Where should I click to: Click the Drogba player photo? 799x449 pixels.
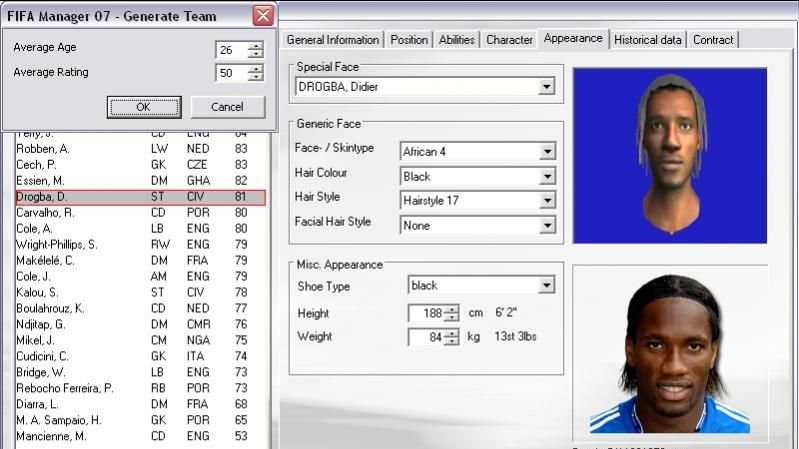pyautogui.click(x=670, y=353)
